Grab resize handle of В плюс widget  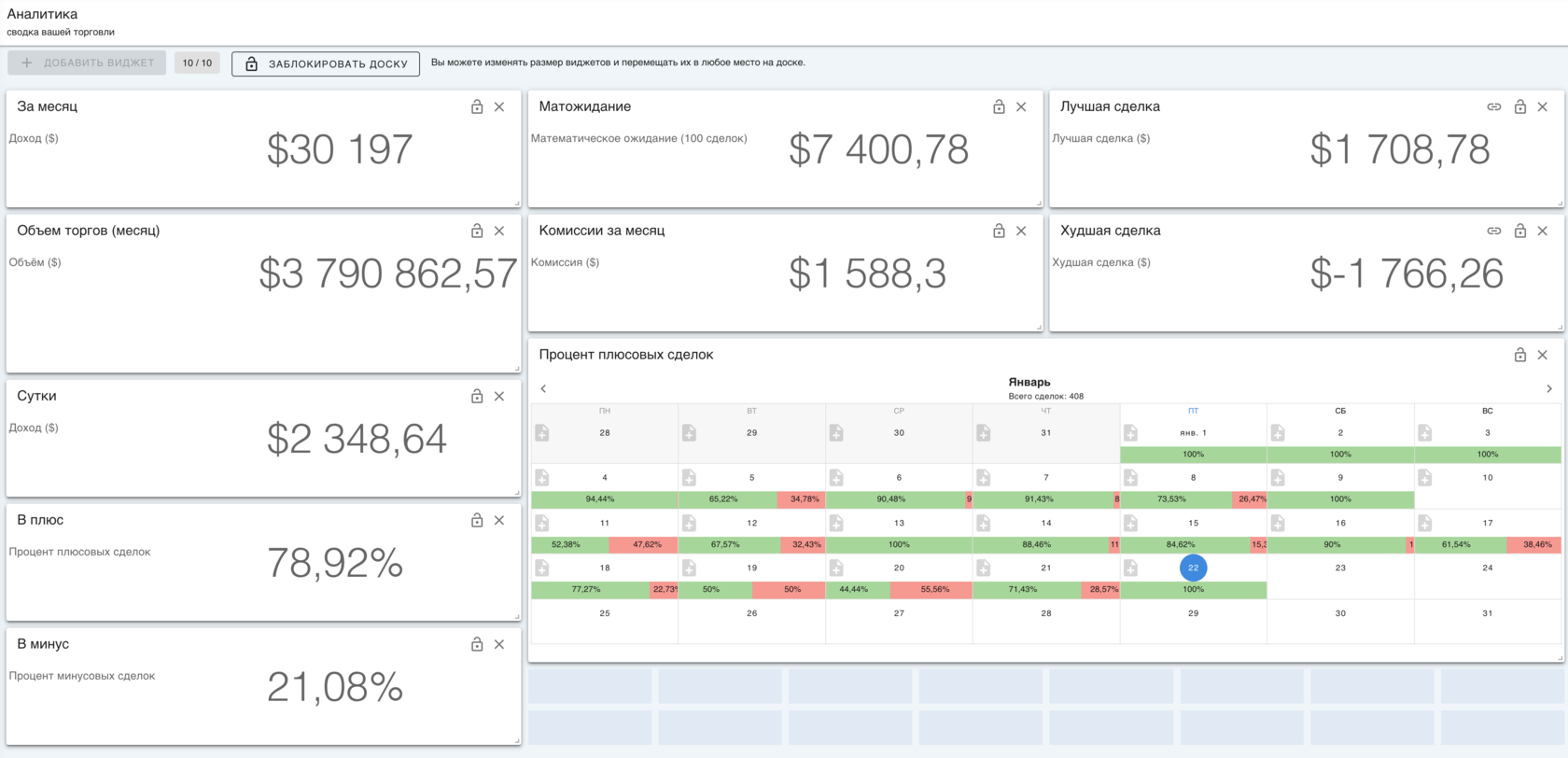[x=517, y=617]
